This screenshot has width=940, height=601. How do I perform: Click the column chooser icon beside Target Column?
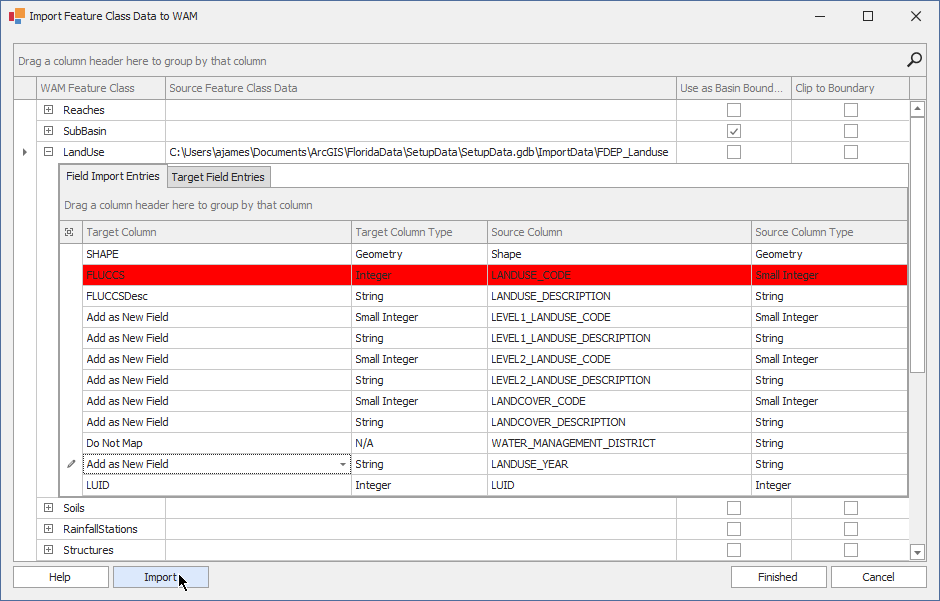coord(70,232)
